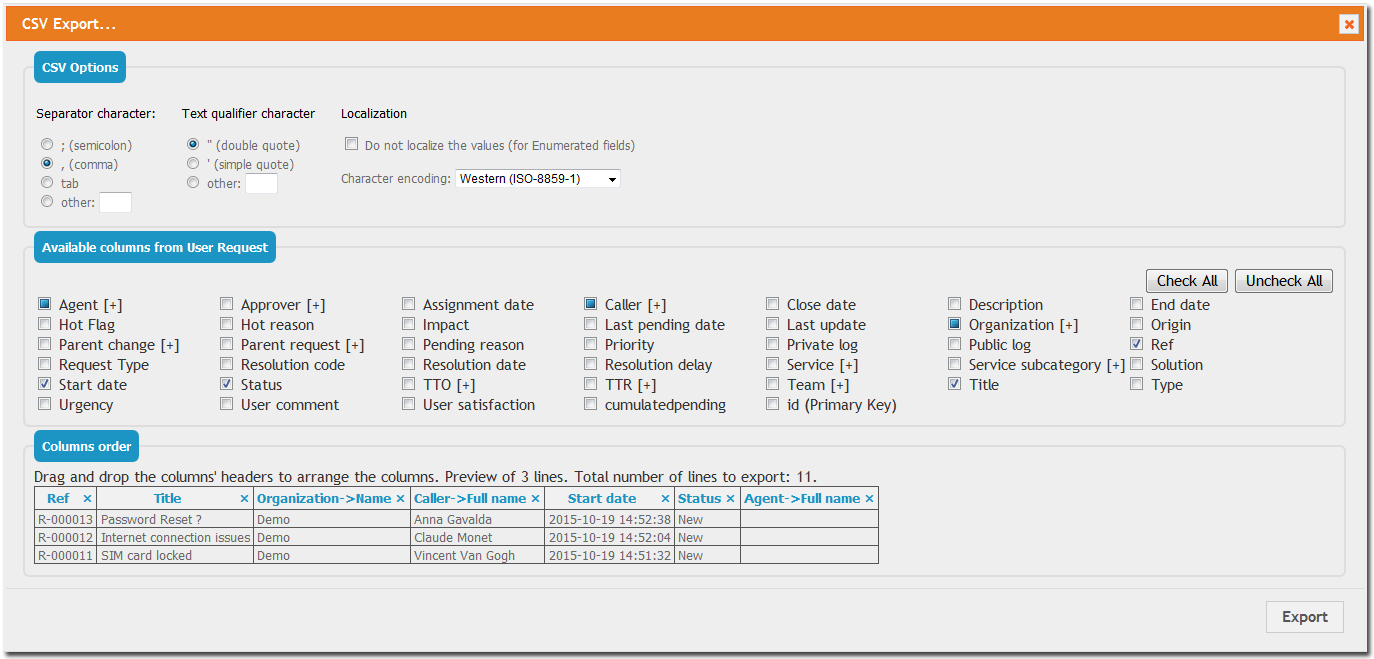Remove the Title column using its × icon
Screen dimensions: 1374x659
click(244, 497)
